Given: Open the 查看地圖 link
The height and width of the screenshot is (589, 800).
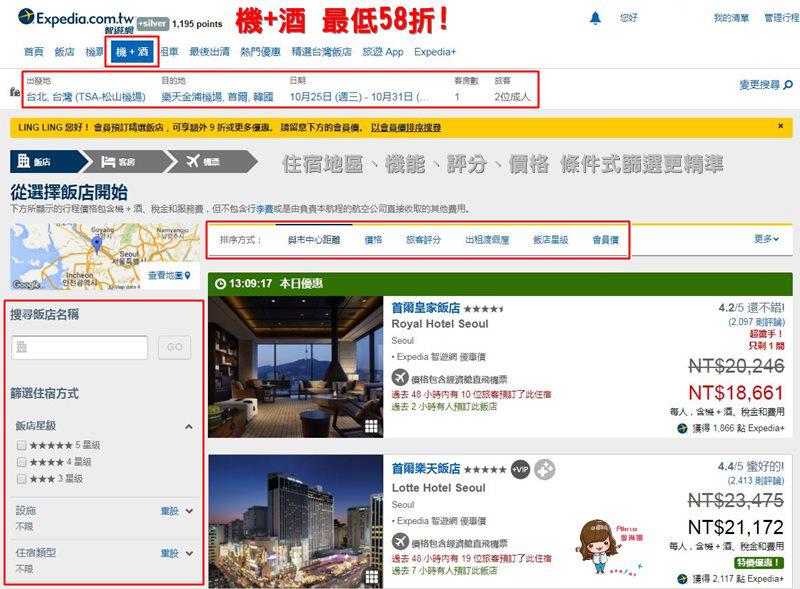Looking at the screenshot, I should click(x=165, y=275).
